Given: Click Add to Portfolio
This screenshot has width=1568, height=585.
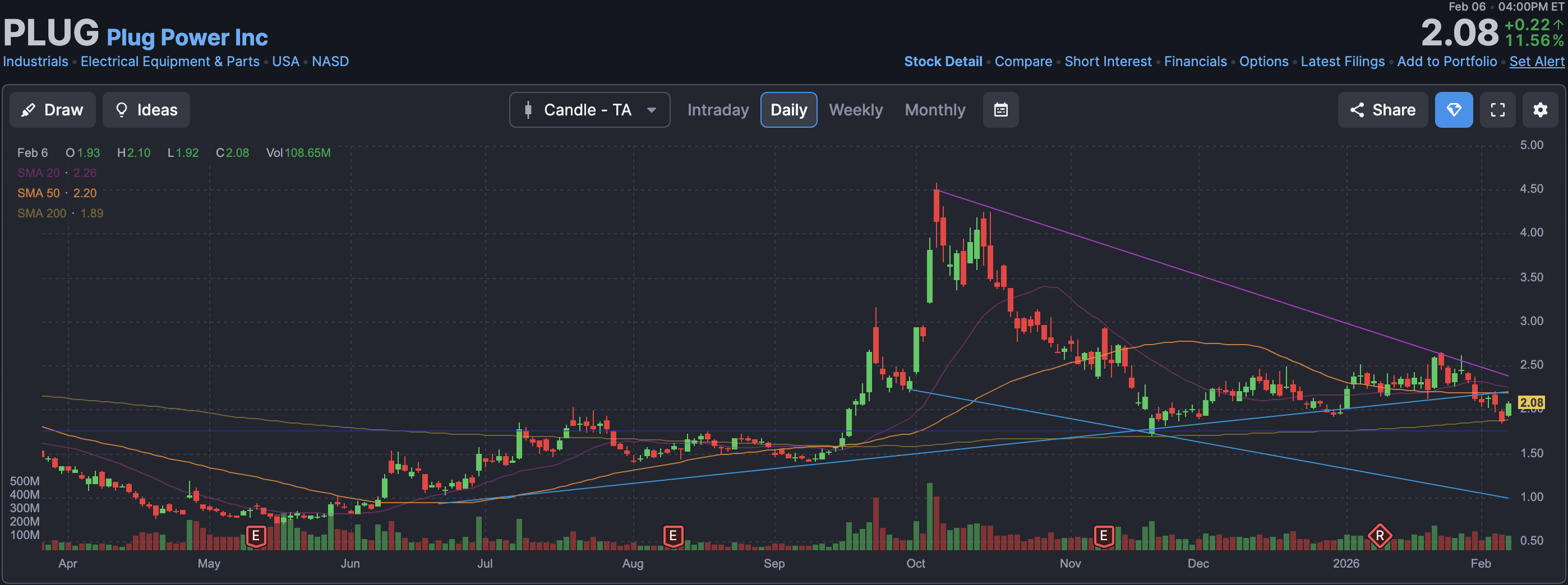Looking at the screenshot, I should [x=1447, y=62].
